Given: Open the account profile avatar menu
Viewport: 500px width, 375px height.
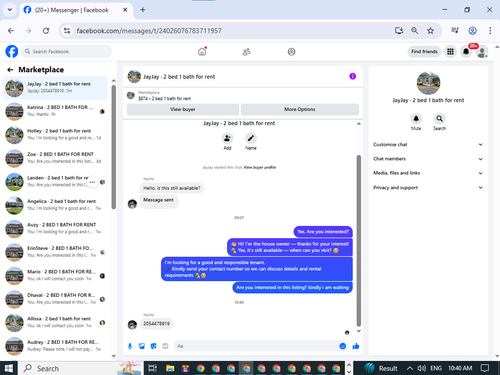Looking at the screenshot, I should pyautogui.click(x=482, y=52).
